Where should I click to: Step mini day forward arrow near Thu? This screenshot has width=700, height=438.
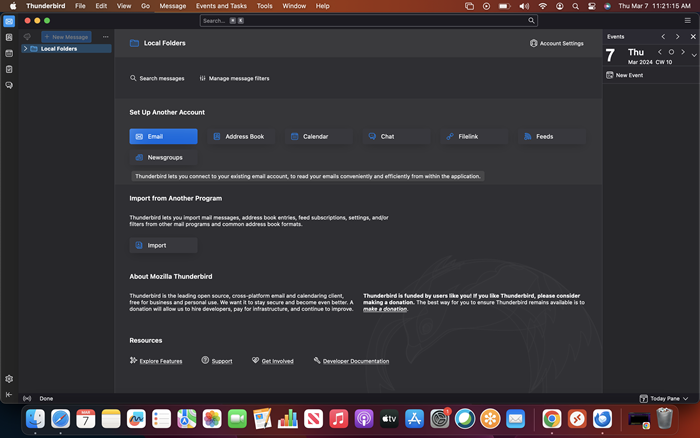point(683,52)
